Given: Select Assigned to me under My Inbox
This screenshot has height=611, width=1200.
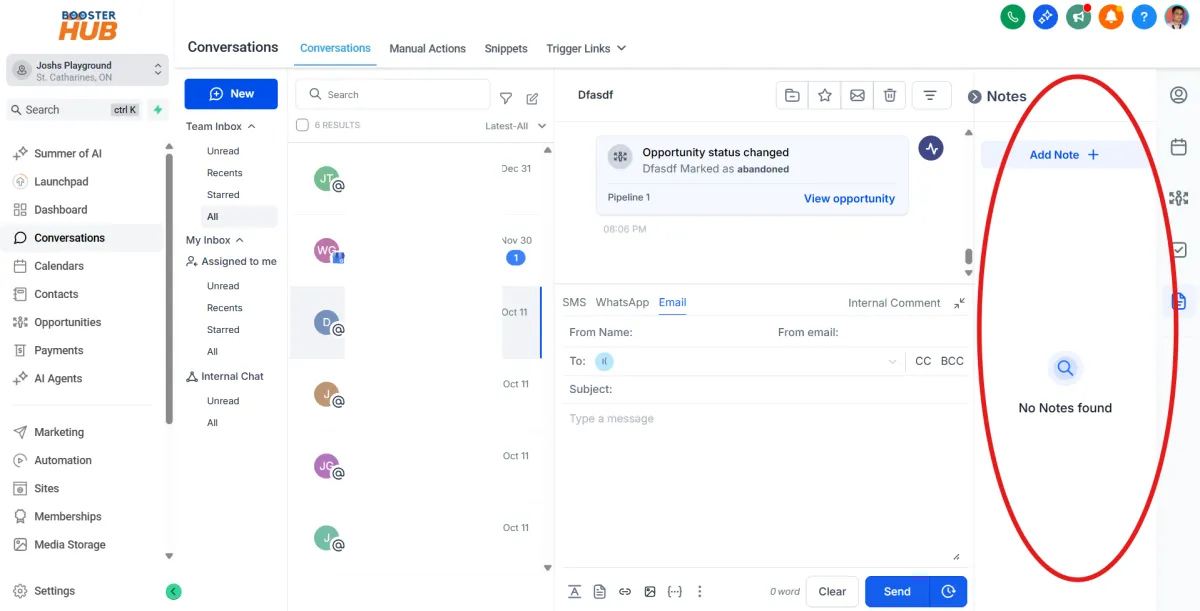Looking at the screenshot, I should click(x=232, y=261).
